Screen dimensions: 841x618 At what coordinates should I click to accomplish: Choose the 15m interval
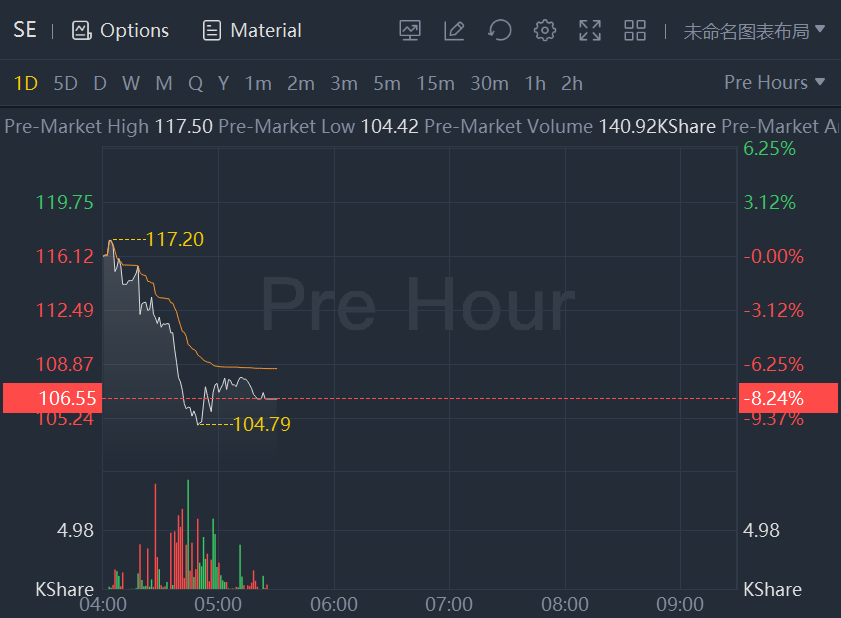[x=435, y=83]
